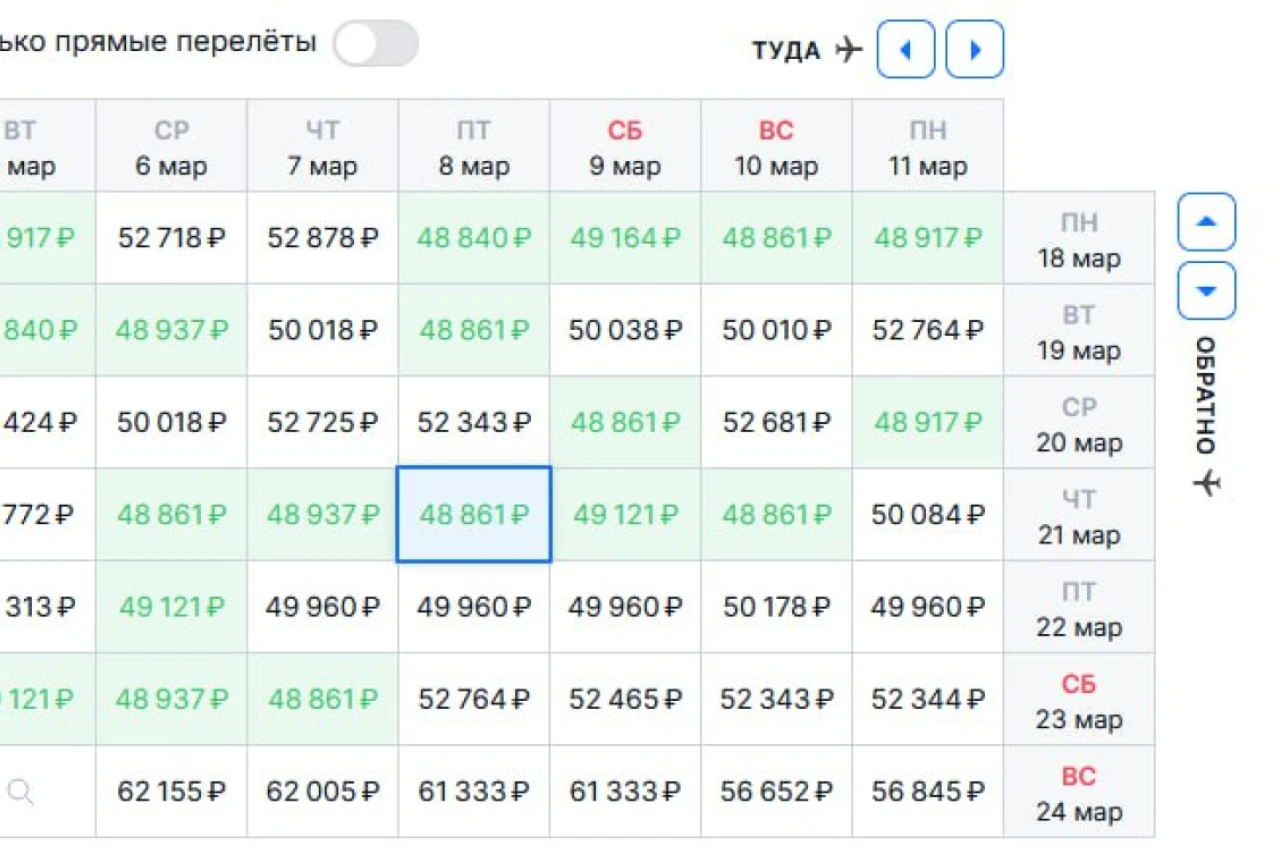This screenshot has width=1280, height=854.
Task: Select the 50 178 ₽ price cell
Action: coord(776,607)
